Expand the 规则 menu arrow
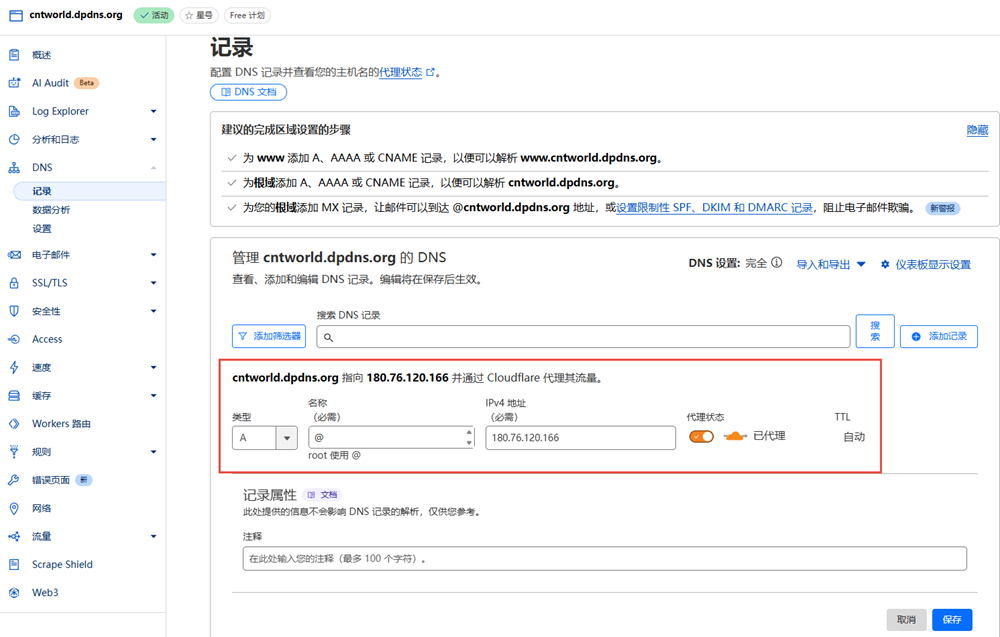1000x637 pixels. [153, 452]
